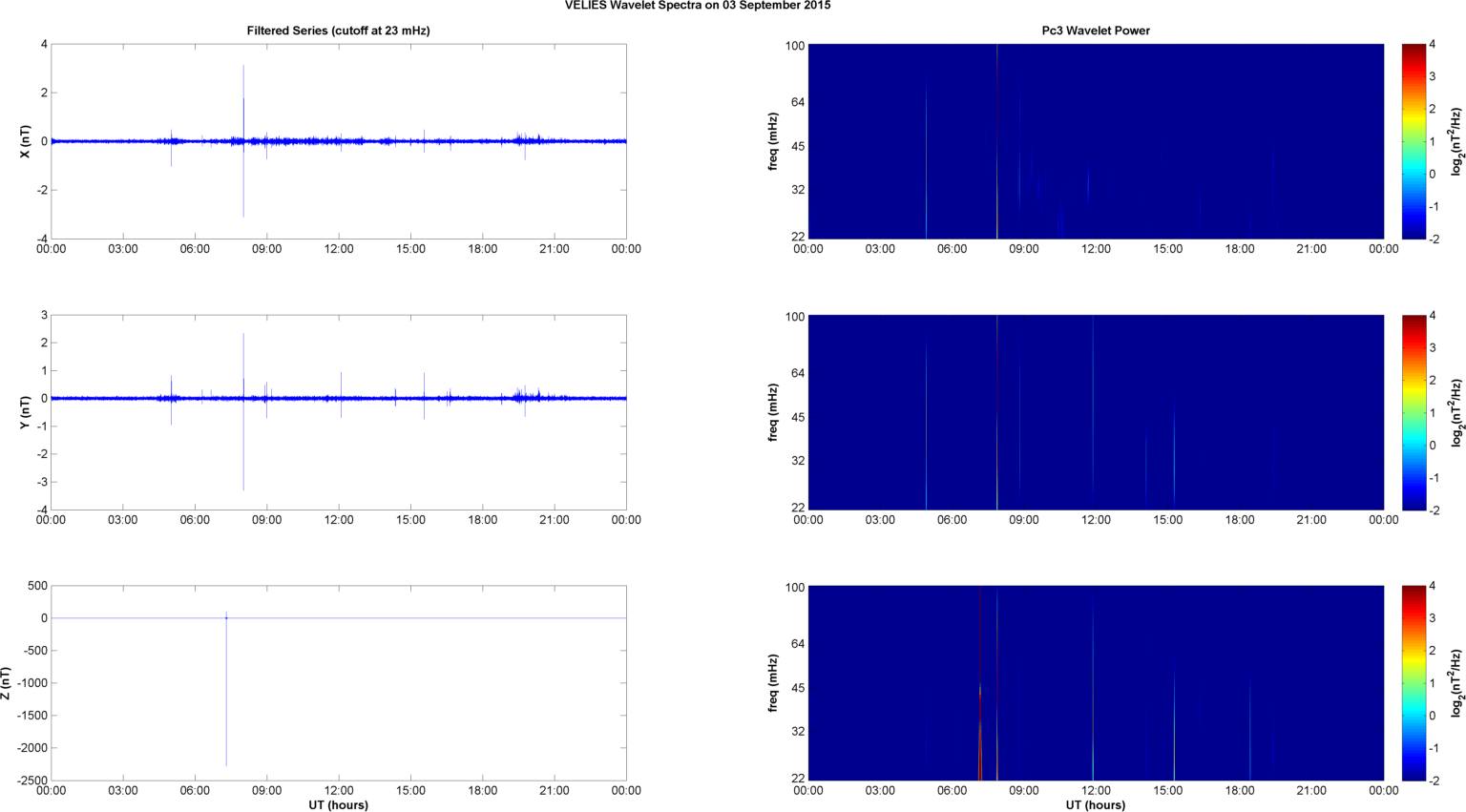
Task: Click the '21:00' tick below the middle wavelet plot
Action: (x=1311, y=520)
